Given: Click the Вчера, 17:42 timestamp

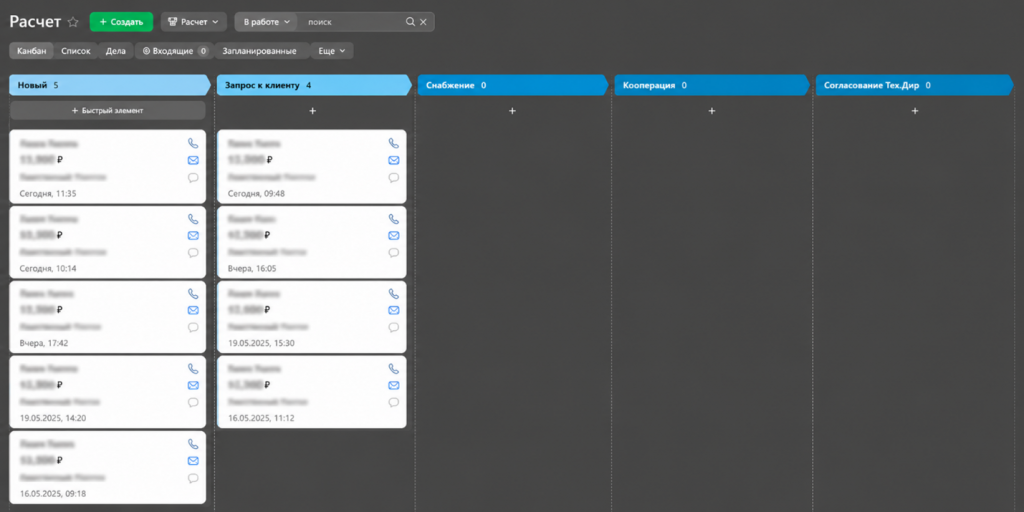Looking at the screenshot, I should click(44, 343).
